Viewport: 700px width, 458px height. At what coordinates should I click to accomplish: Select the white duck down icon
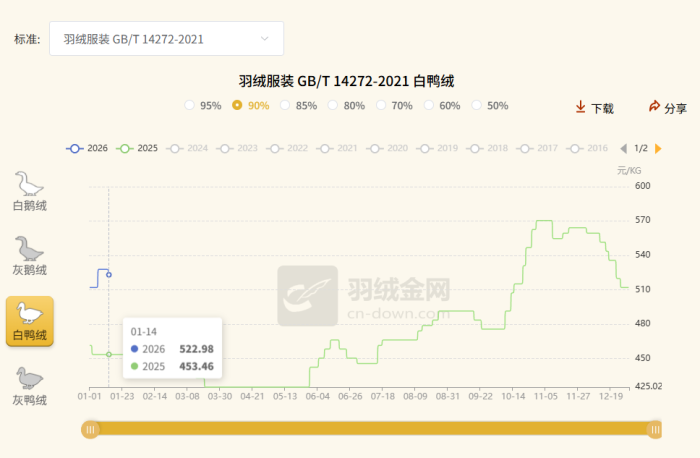(30, 314)
